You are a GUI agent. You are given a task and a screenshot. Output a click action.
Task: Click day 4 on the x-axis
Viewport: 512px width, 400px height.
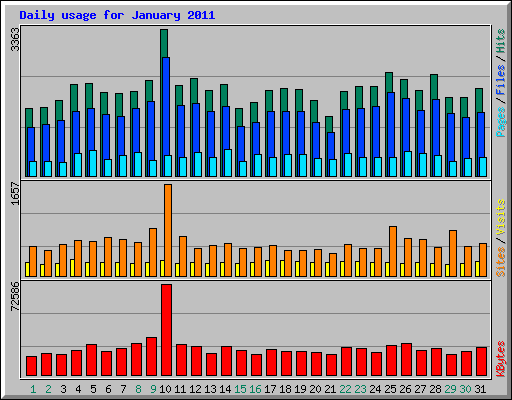(78, 389)
